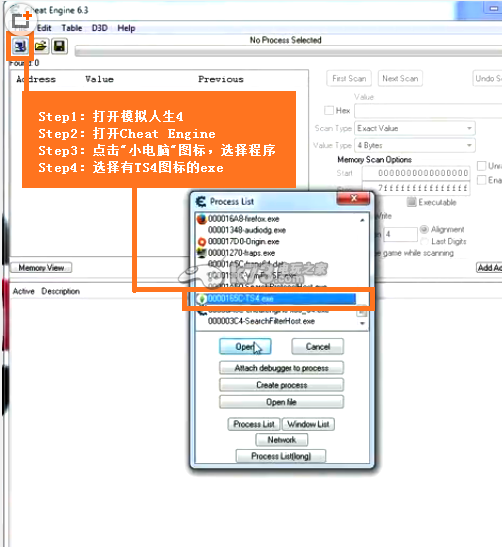Select the firefox.exe process entry
The image size is (502, 547).
click(243, 219)
